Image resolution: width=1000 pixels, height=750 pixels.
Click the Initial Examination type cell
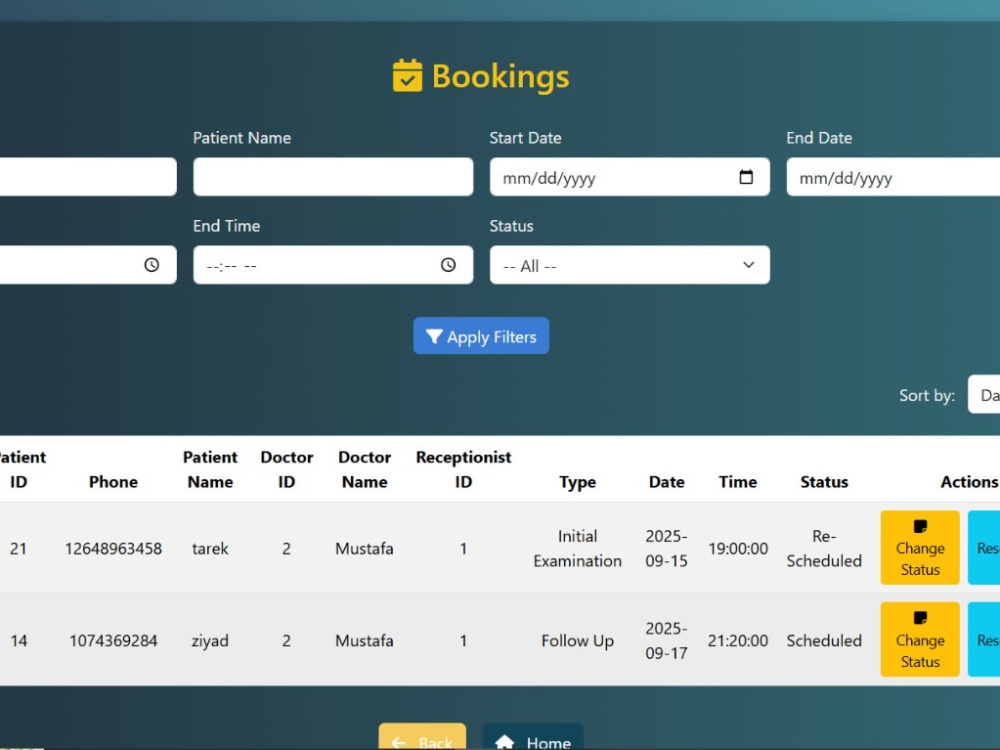[x=577, y=548]
